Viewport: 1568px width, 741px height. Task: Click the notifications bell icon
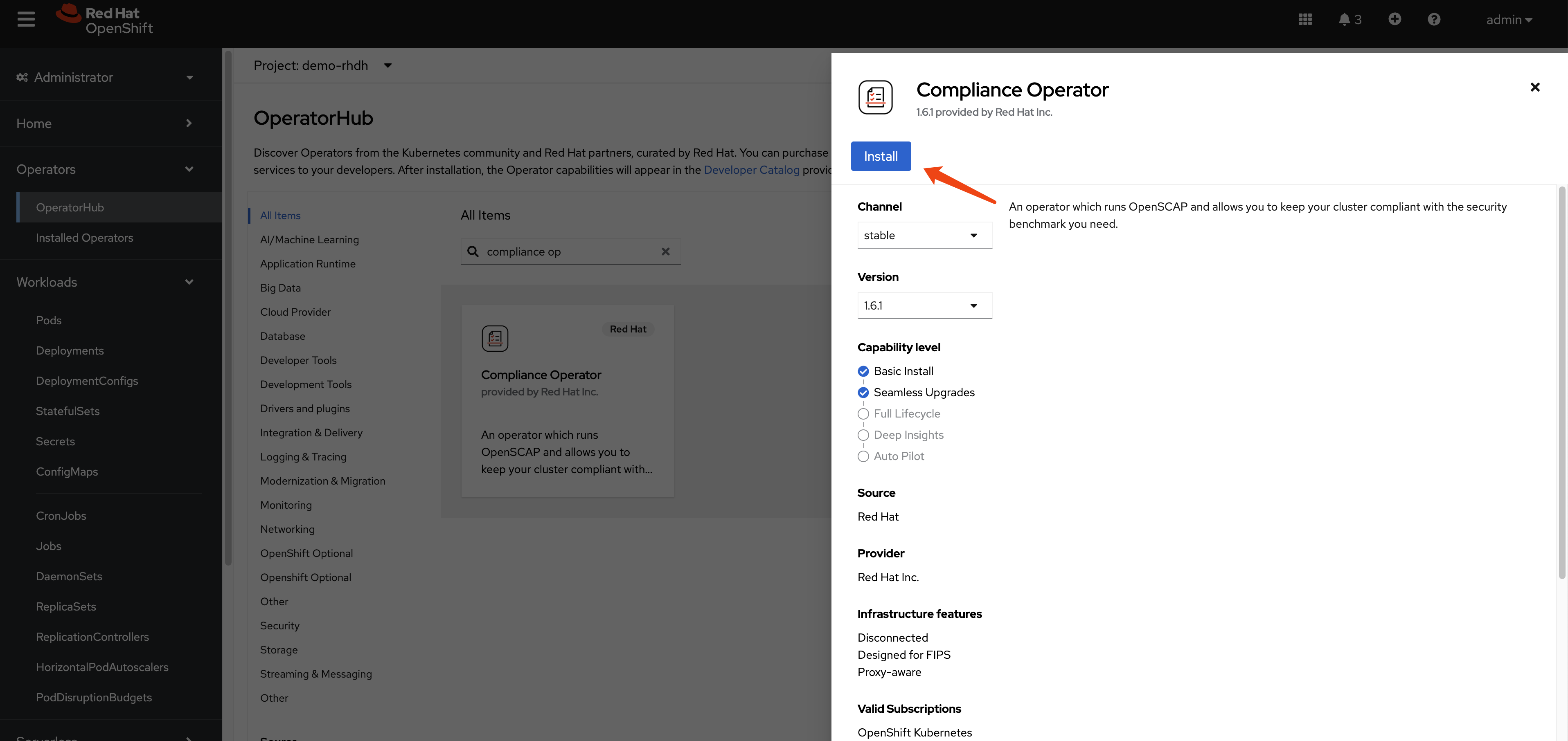1344,20
